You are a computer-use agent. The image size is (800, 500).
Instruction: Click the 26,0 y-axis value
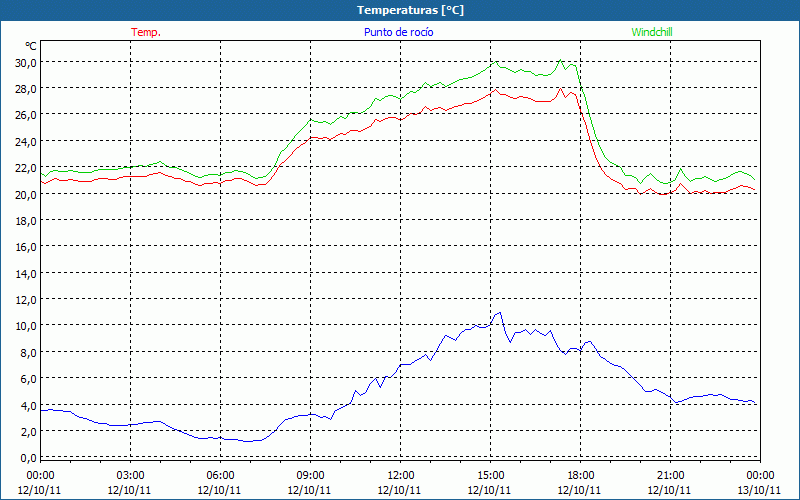point(26,115)
